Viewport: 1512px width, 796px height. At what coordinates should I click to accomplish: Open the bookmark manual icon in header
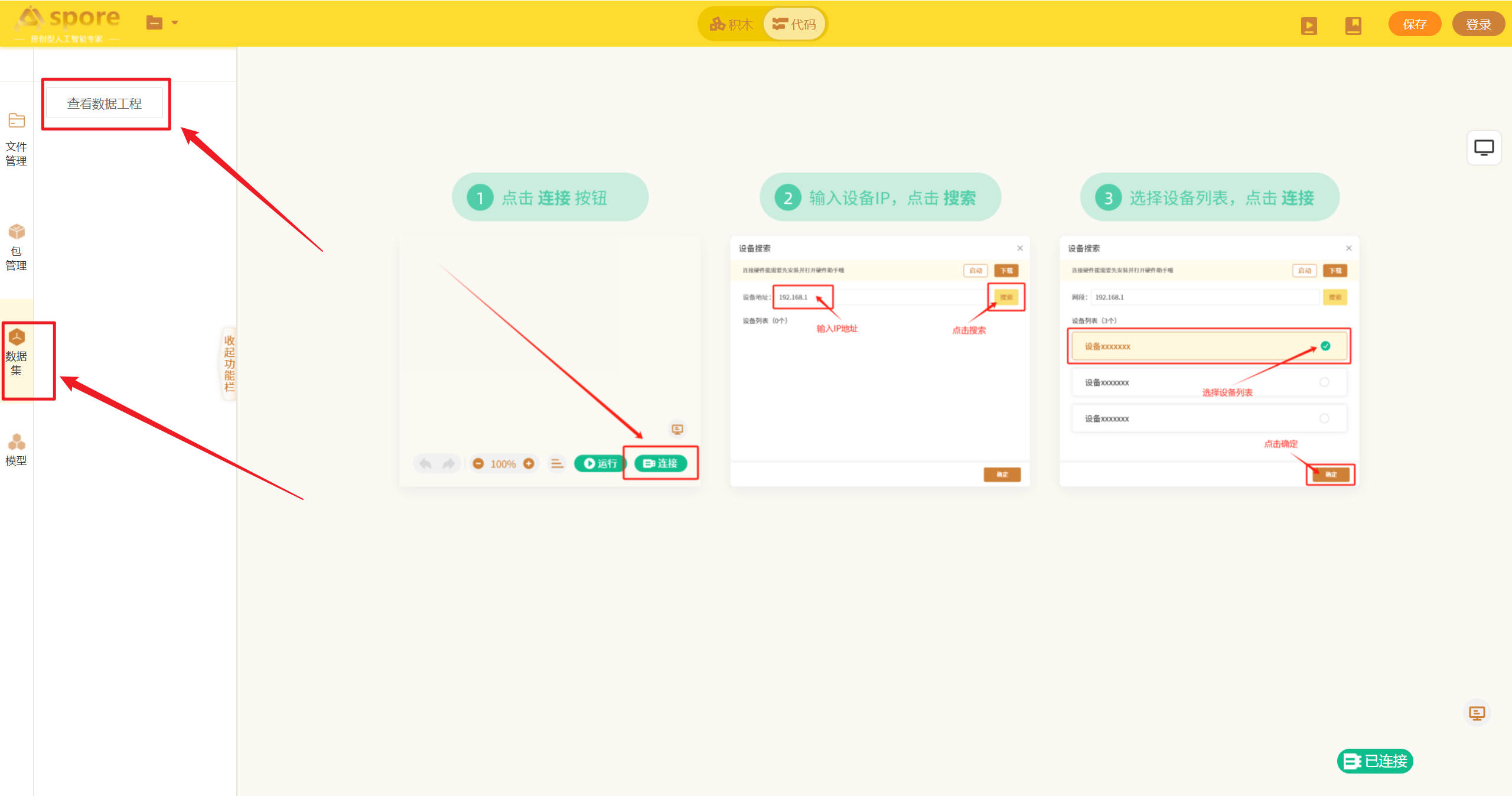tap(1353, 25)
